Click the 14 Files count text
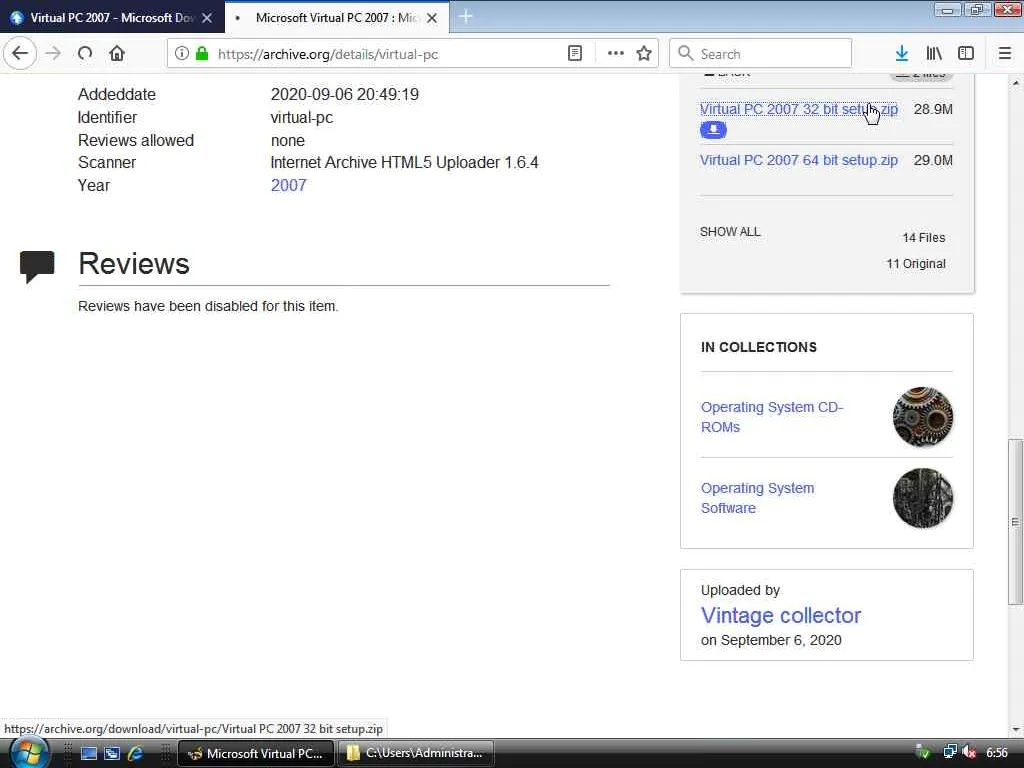The width and height of the screenshot is (1024, 768). pyautogui.click(x=923, y=238)
